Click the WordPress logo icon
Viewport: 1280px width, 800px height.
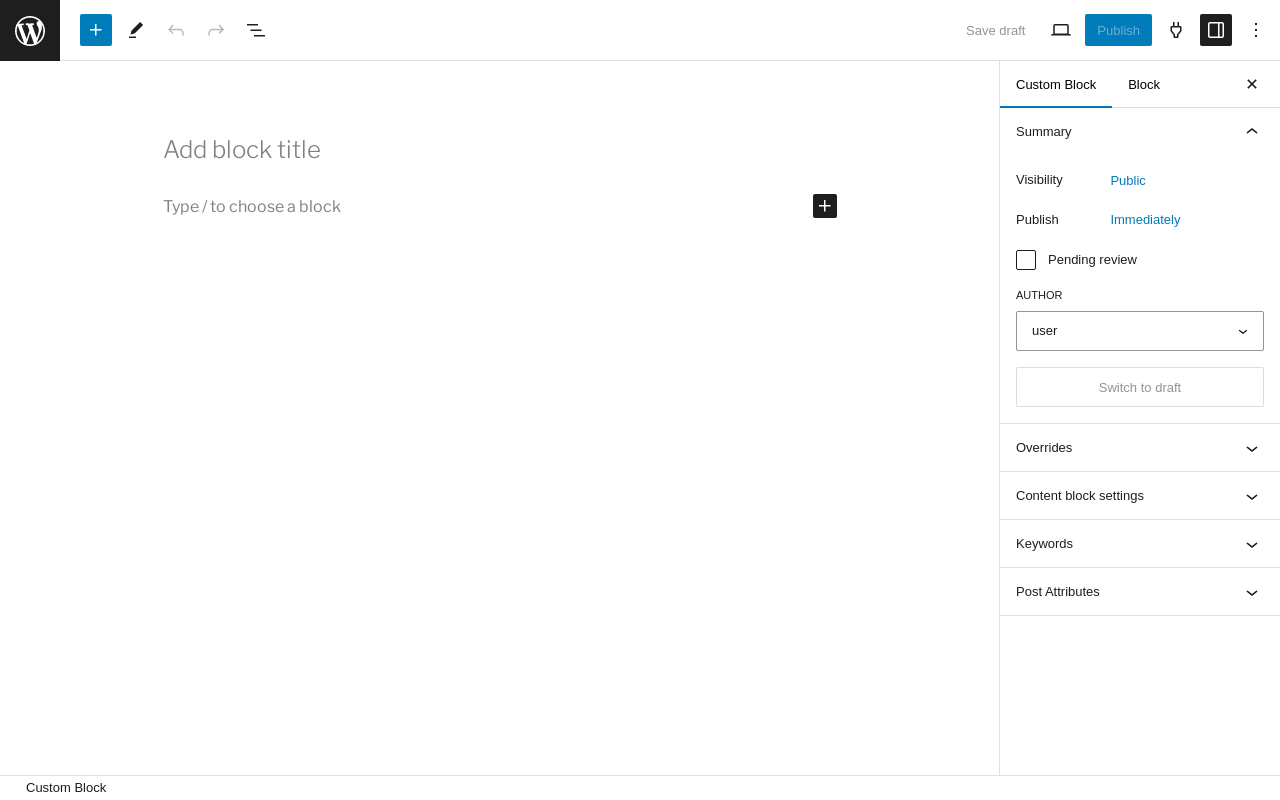(30, 30)
